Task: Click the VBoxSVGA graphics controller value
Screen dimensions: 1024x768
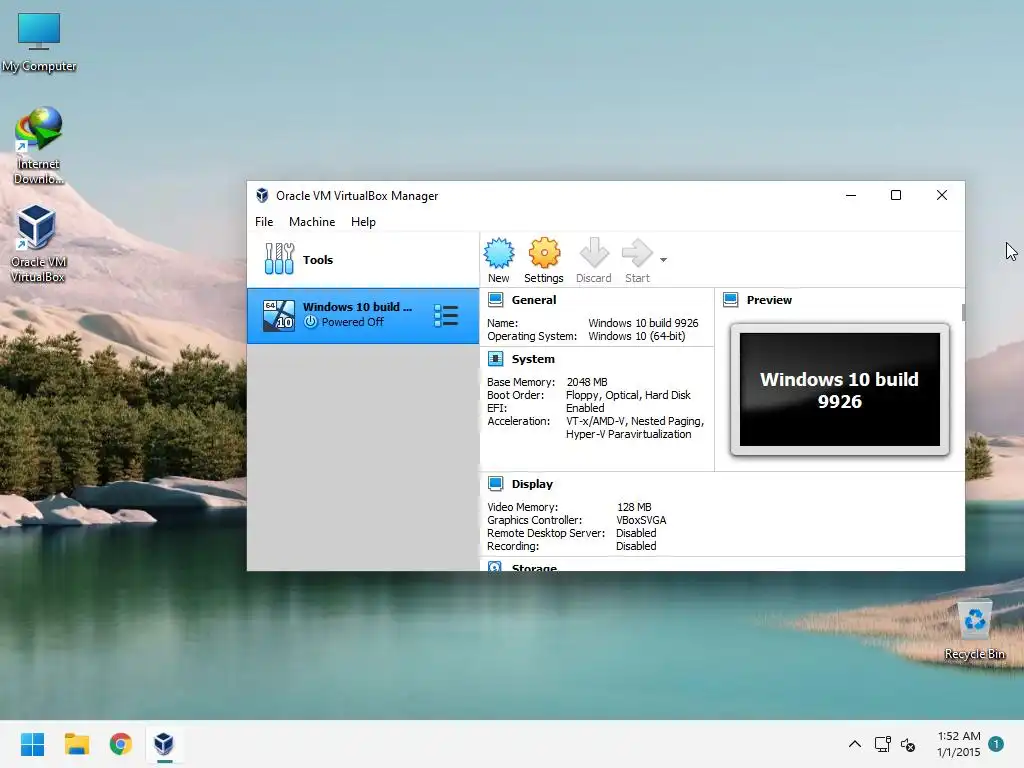Action: (x=641, y=520)
